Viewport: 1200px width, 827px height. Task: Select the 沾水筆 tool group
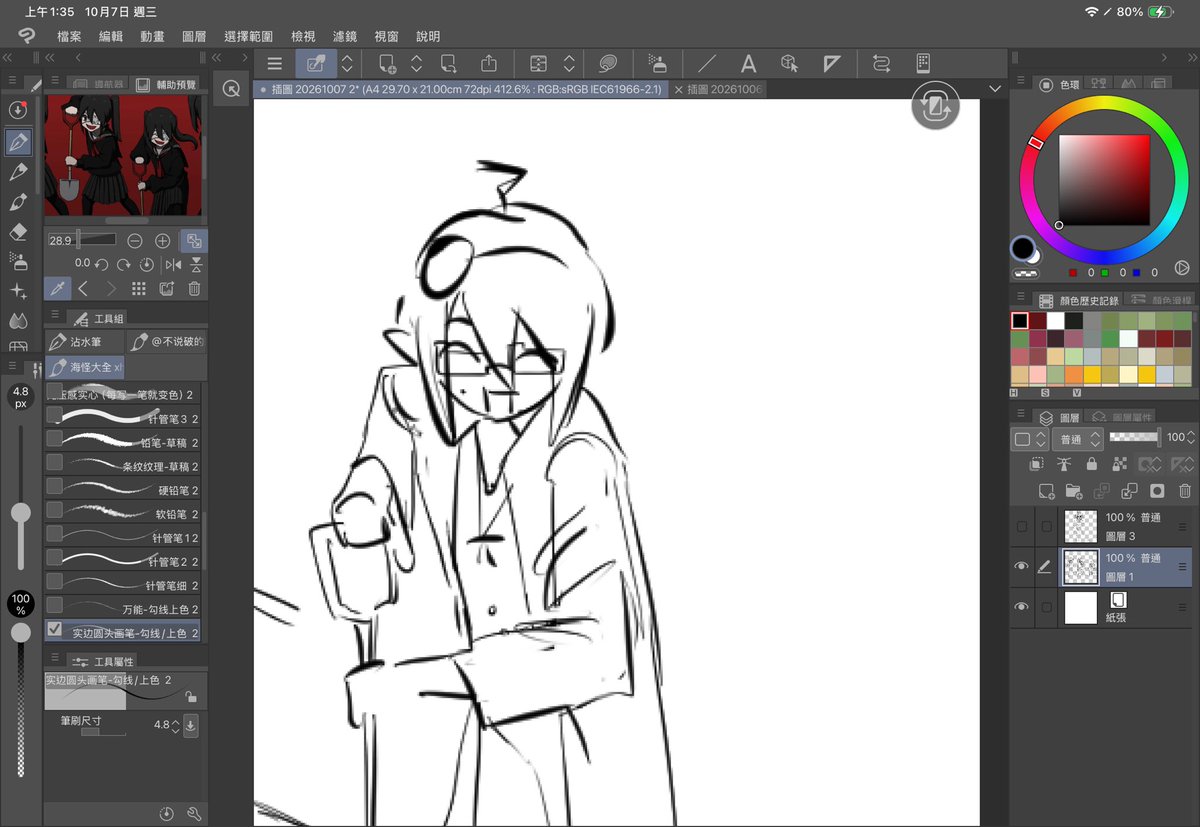tap(85, 342)
